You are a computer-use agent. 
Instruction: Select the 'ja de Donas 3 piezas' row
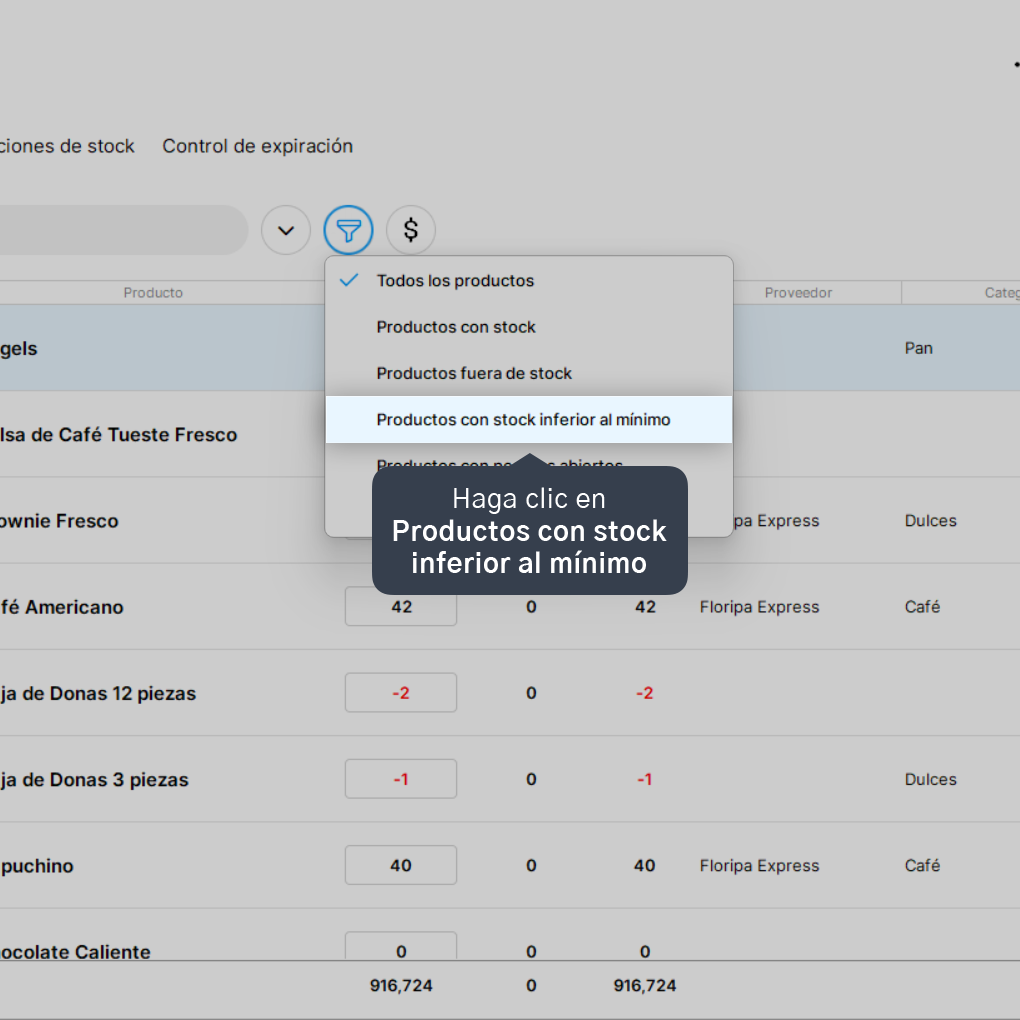(x=510, y=779)
